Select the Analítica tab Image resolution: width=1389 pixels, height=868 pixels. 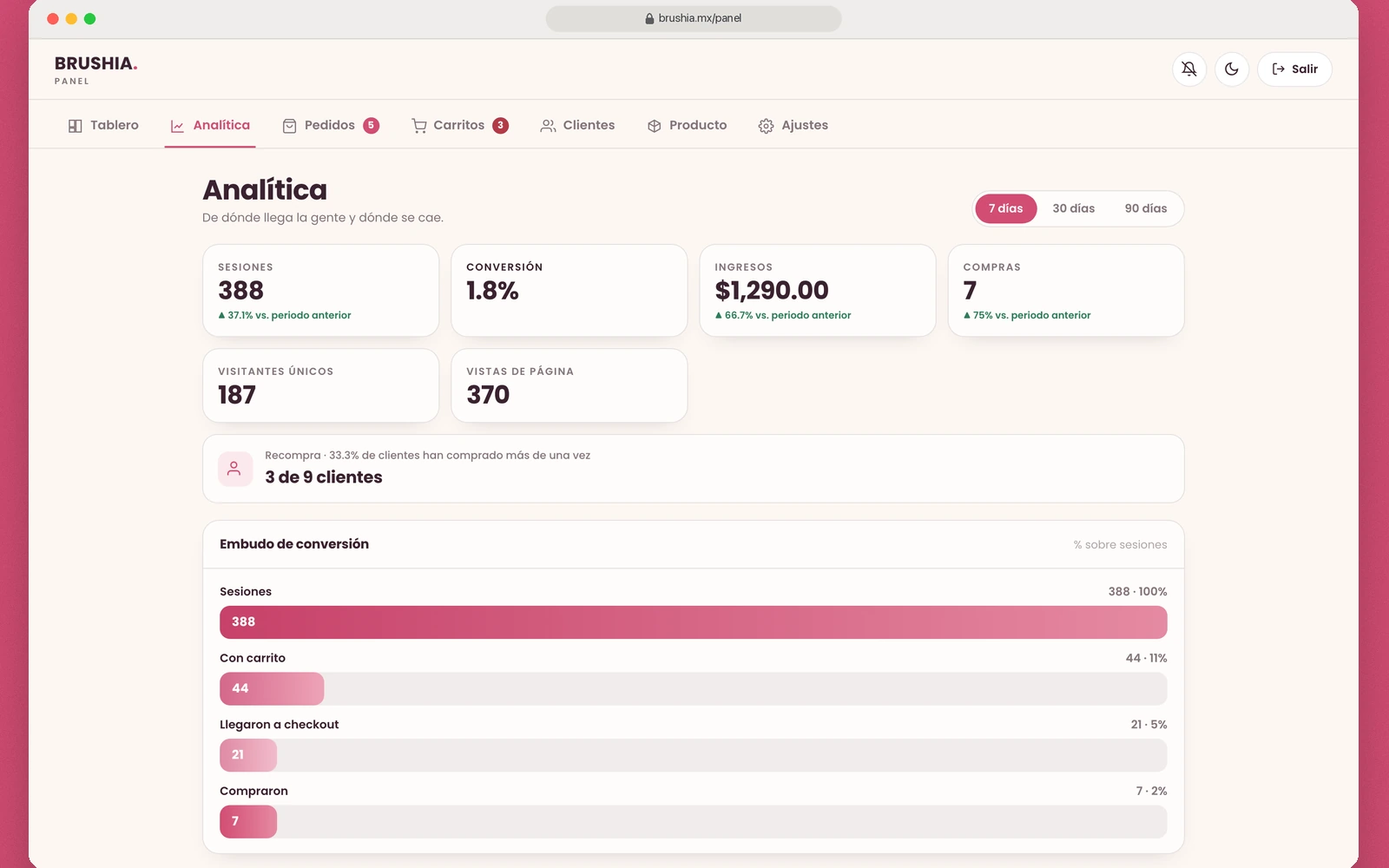[210, 125]
